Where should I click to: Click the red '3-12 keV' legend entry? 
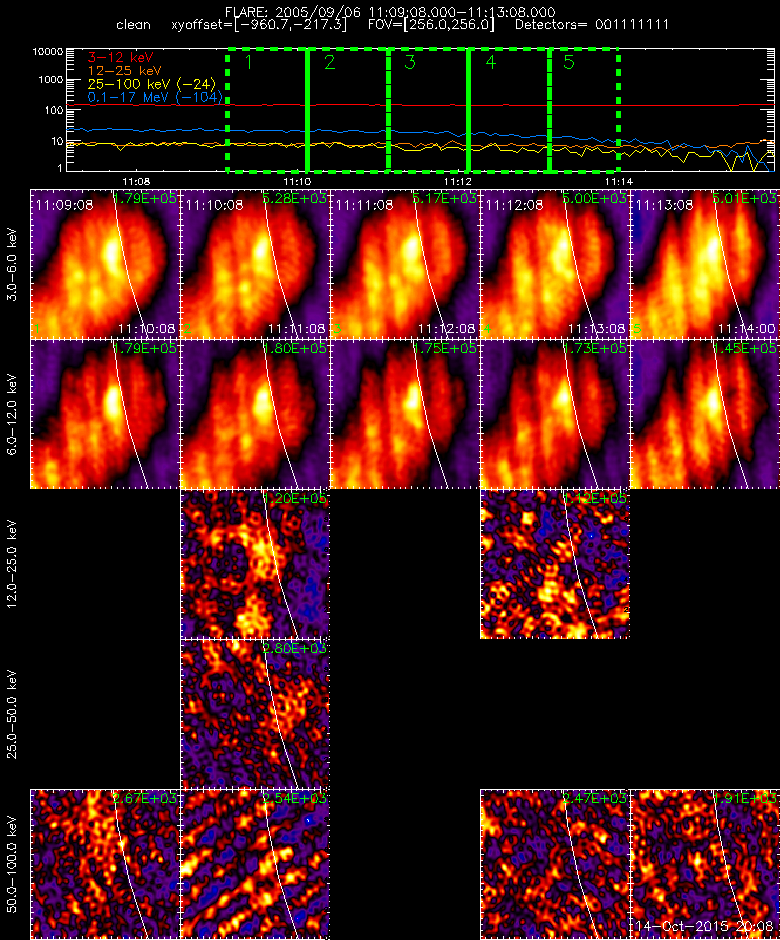pyautogui.click(x=121, y=58)
